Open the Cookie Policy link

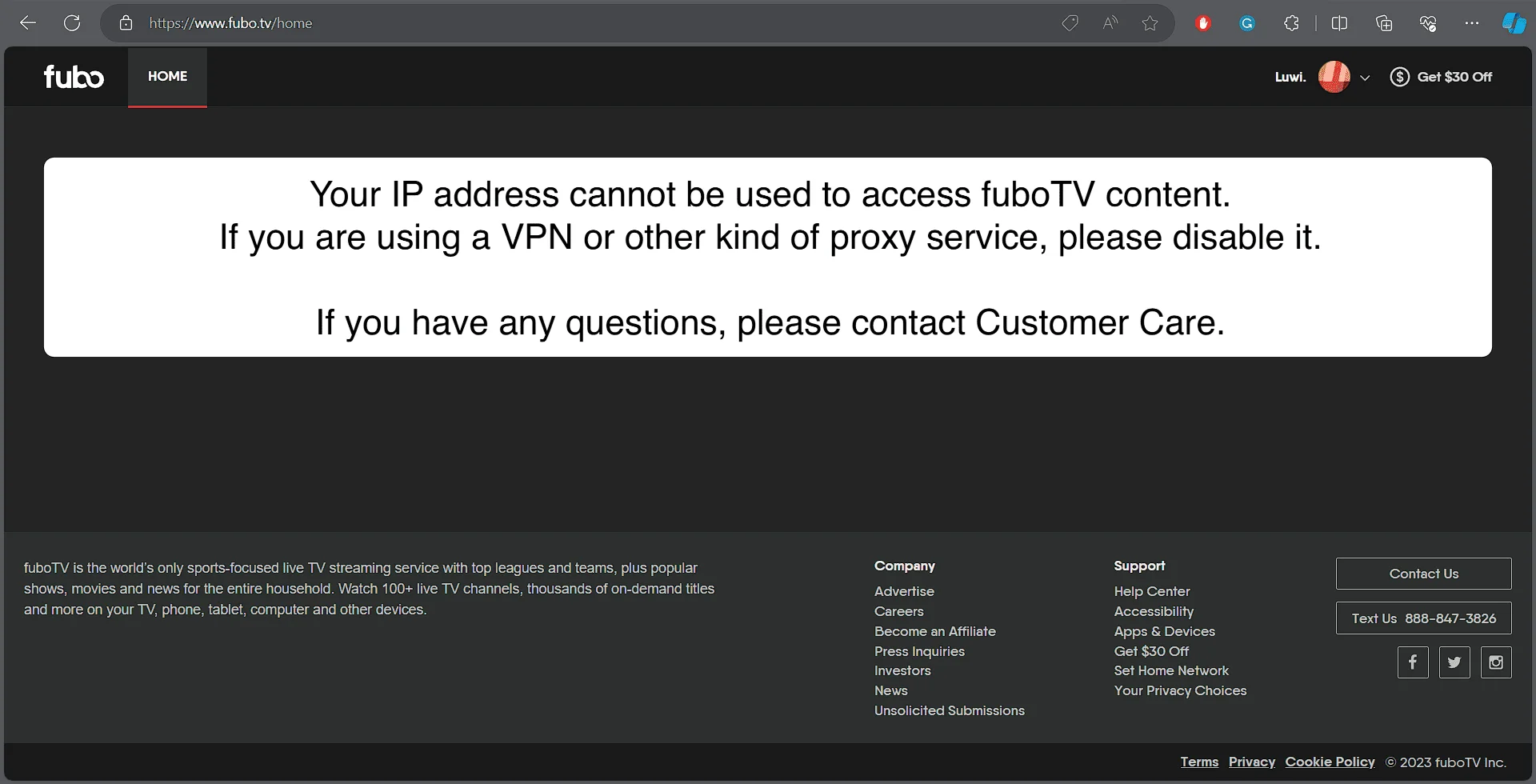click(x=1330, y=762)
